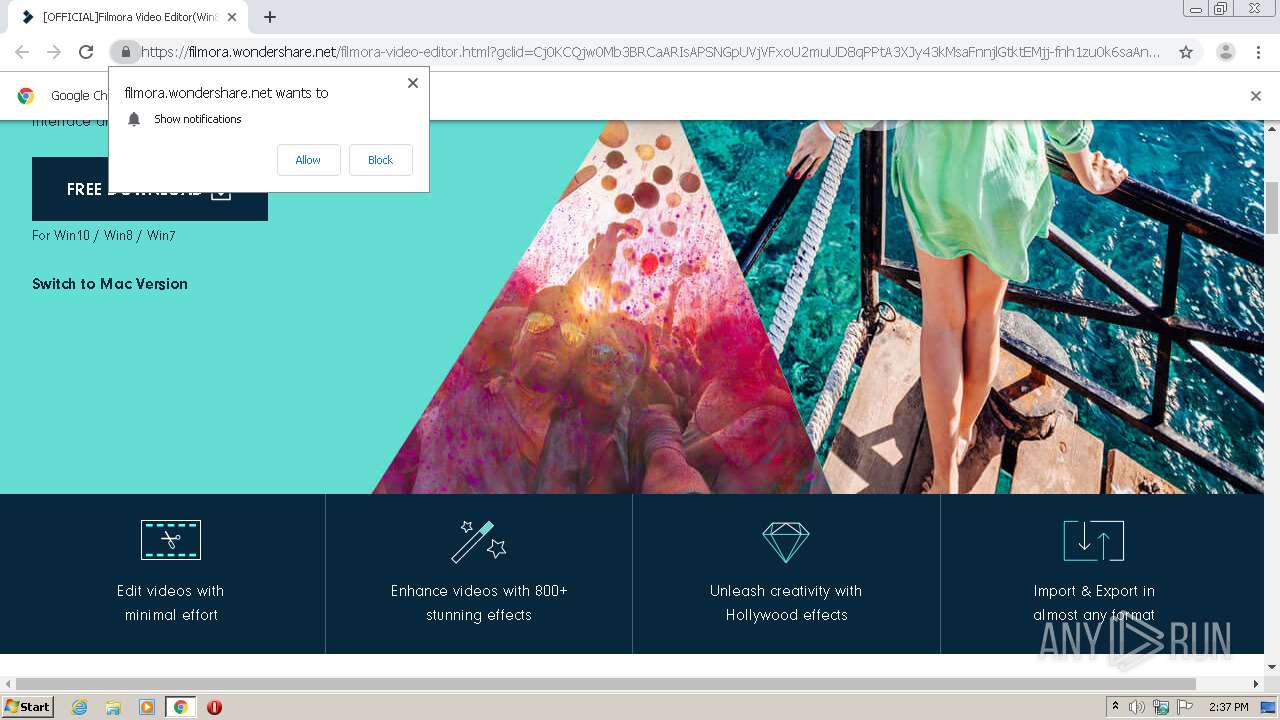Click the scroll down arrow
The image size is (1280, 720).
click(1272, 667)
